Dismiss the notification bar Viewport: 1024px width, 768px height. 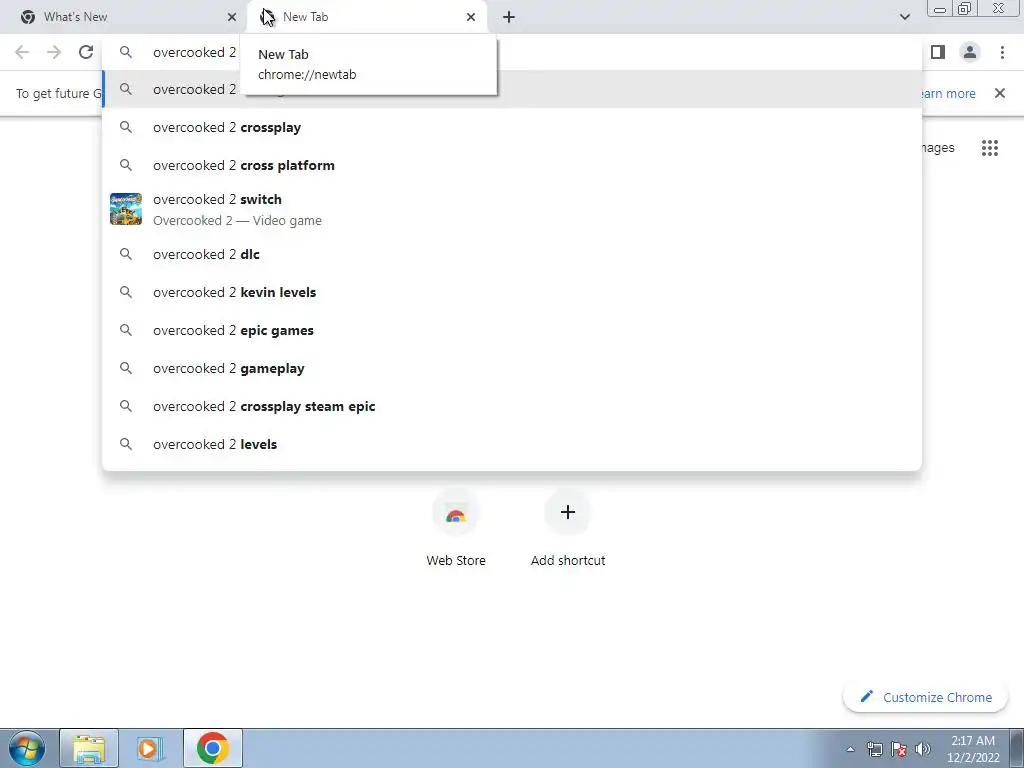pyautogui.click(x=999, y=93)
